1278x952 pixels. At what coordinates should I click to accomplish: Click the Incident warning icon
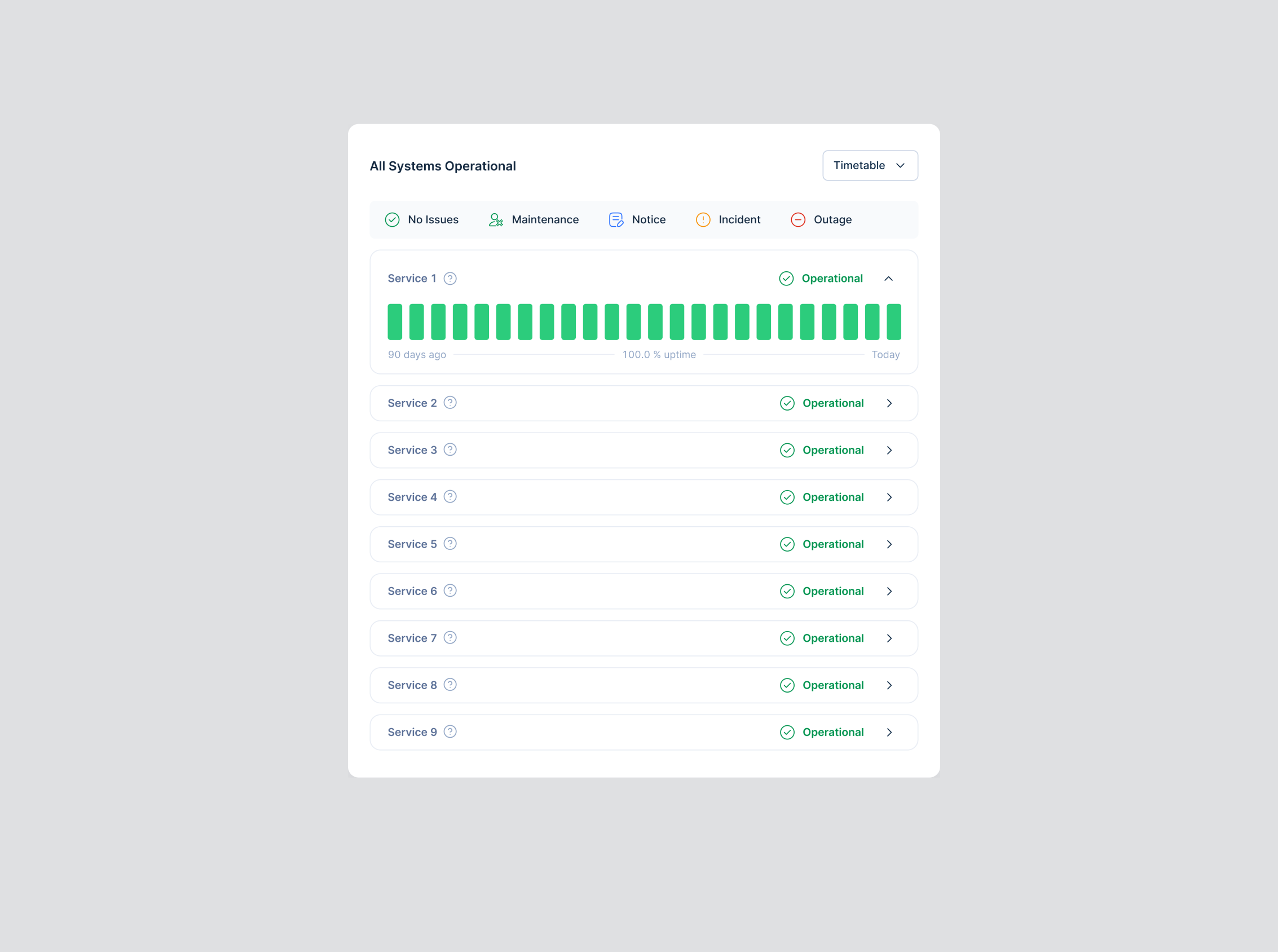coord(703,219)
